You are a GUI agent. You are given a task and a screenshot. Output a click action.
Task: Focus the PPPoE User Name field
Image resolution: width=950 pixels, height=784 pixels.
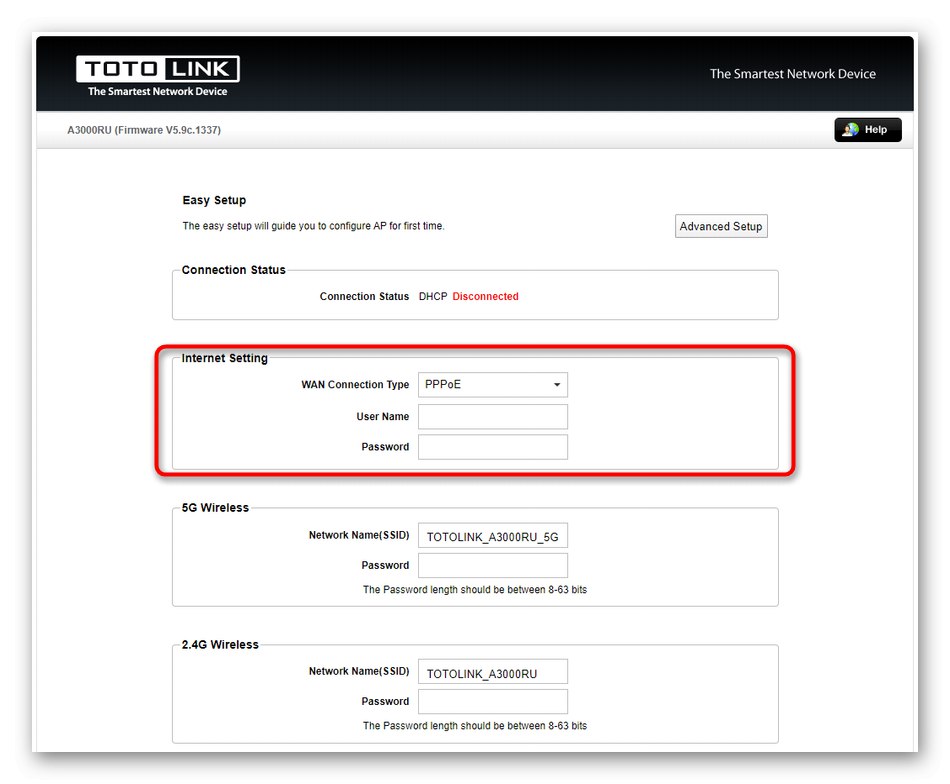493,417
